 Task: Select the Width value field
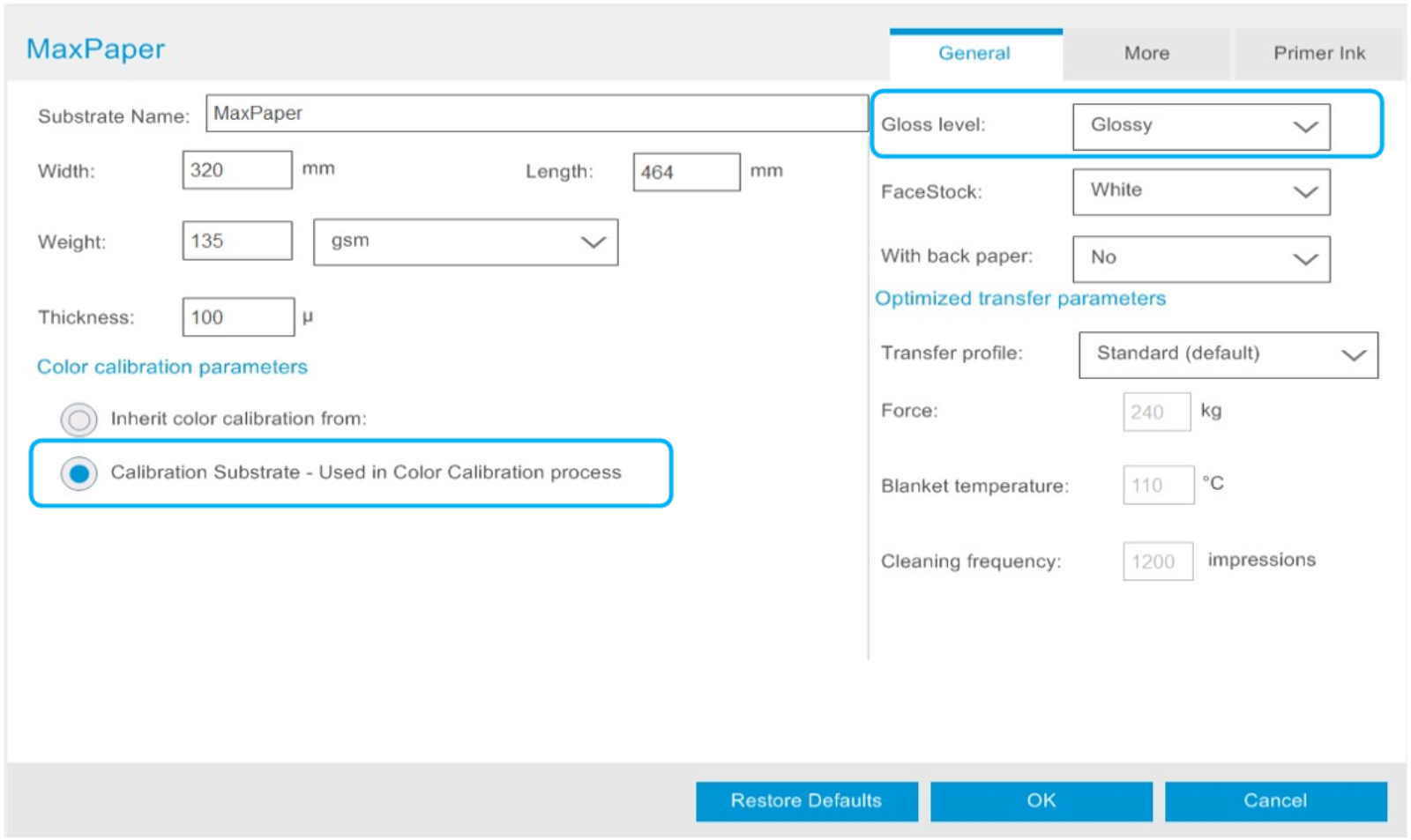point(236,169)
